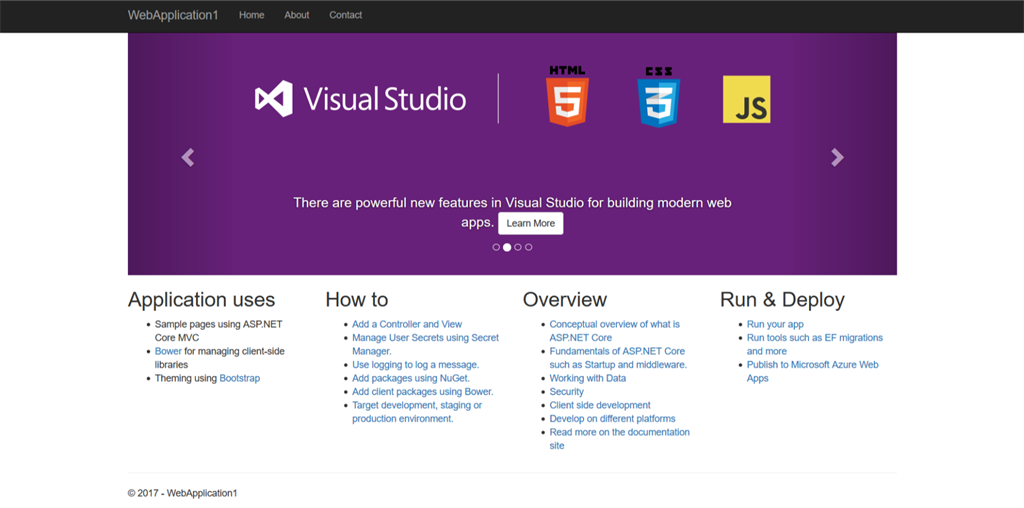The width and height of the screenshot is (1024, 508).
Task: Click the Run your app link
Action: (775, 324)
